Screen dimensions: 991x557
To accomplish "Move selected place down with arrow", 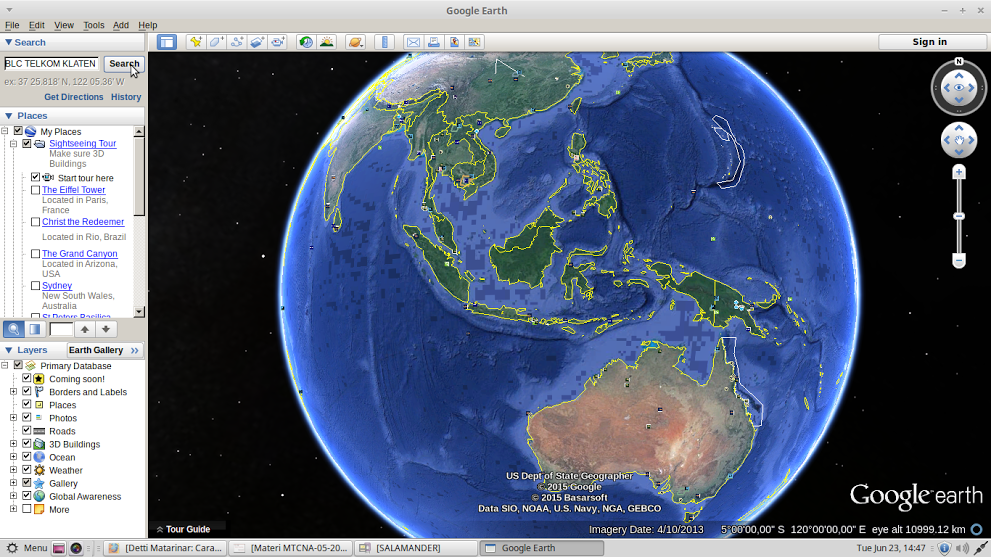I will tap(106, 329).
